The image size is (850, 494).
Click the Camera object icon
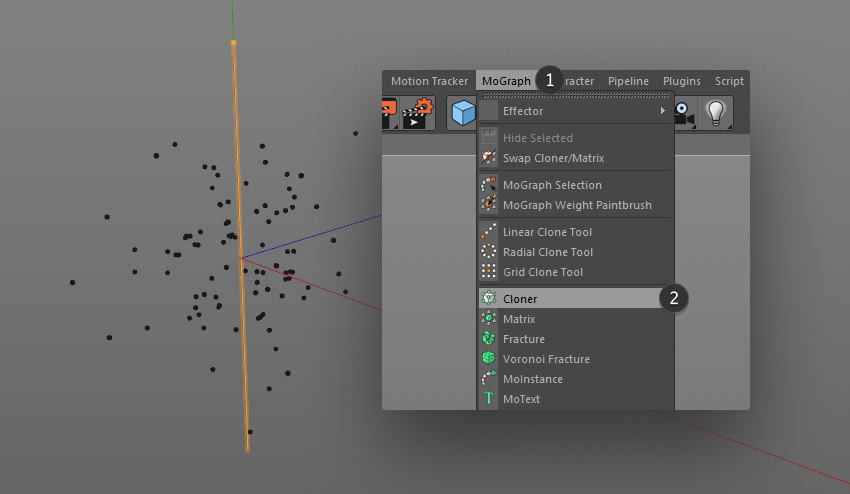click(684, 114)
